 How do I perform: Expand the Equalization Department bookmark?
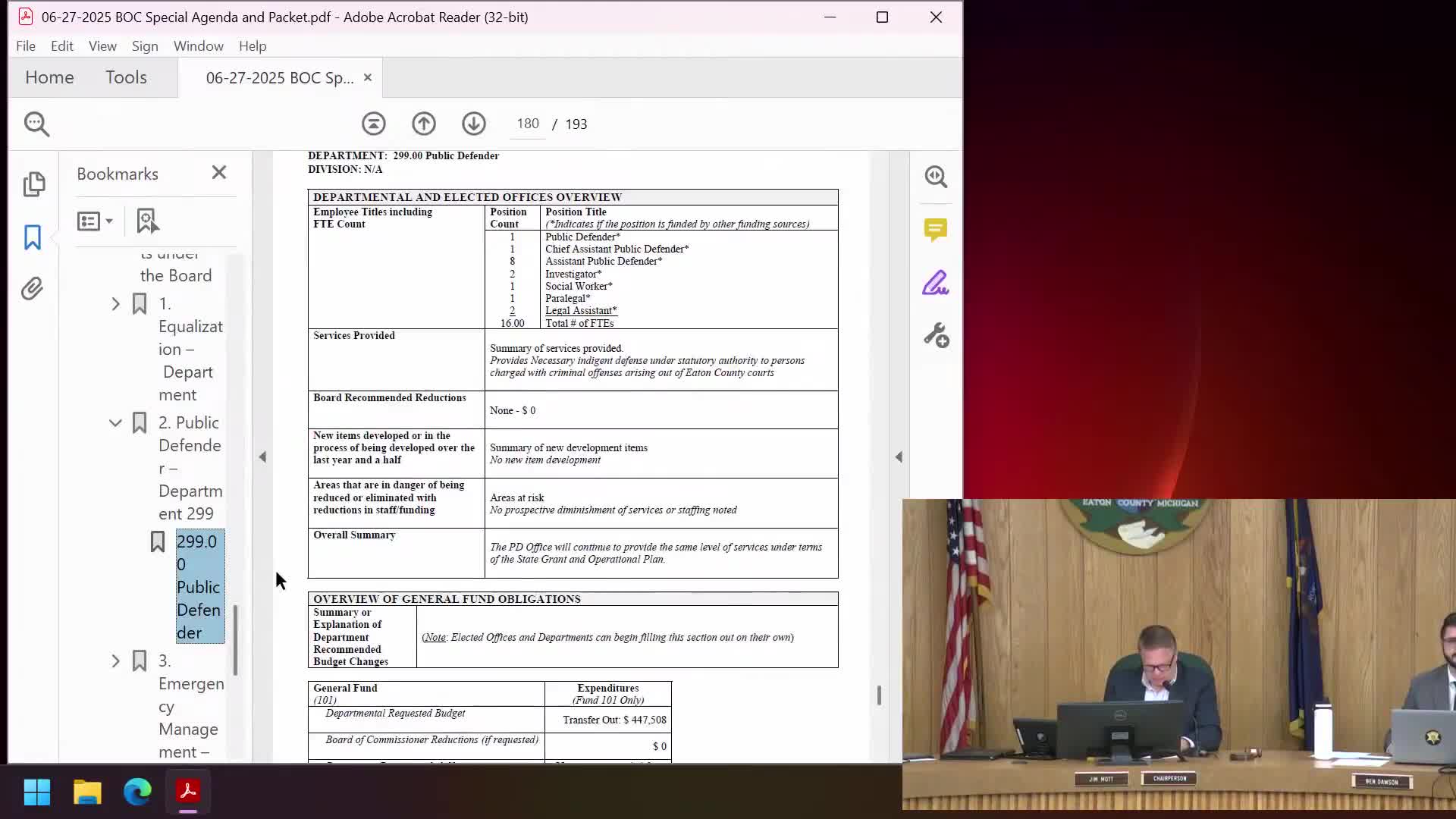point(115,304)
